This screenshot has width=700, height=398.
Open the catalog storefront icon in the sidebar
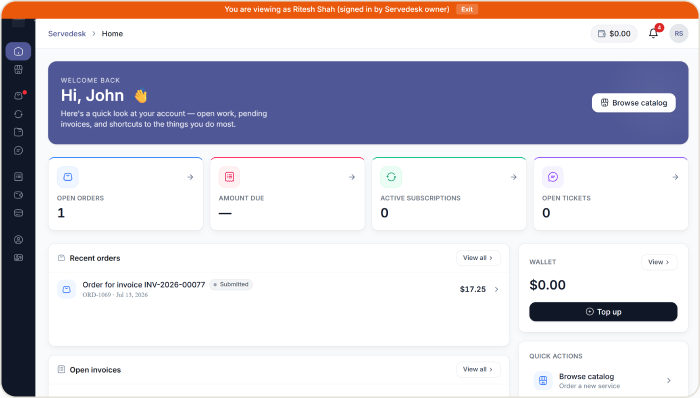[x=18, y=70]
